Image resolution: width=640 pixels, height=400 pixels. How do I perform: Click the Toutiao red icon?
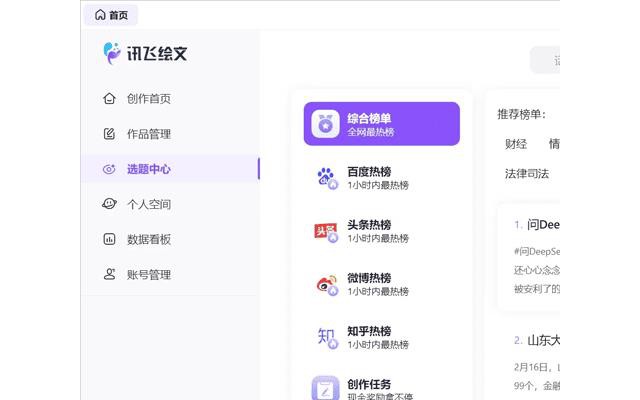click(326, 231)
